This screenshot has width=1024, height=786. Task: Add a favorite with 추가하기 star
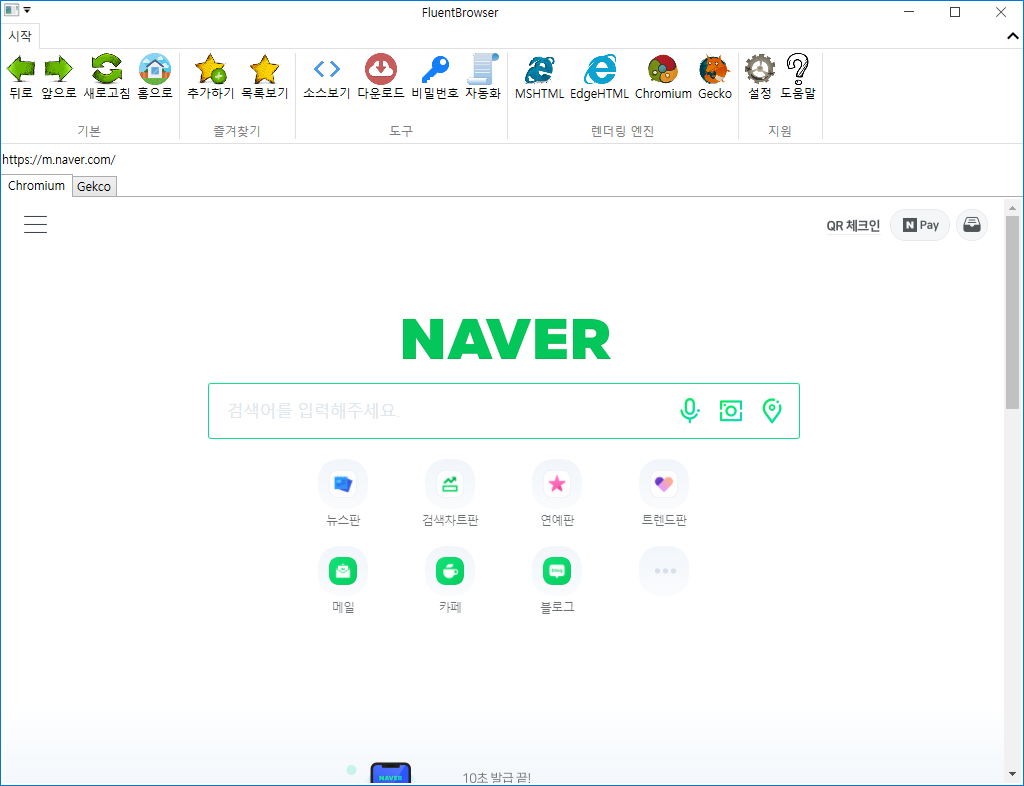coord(210,76)
